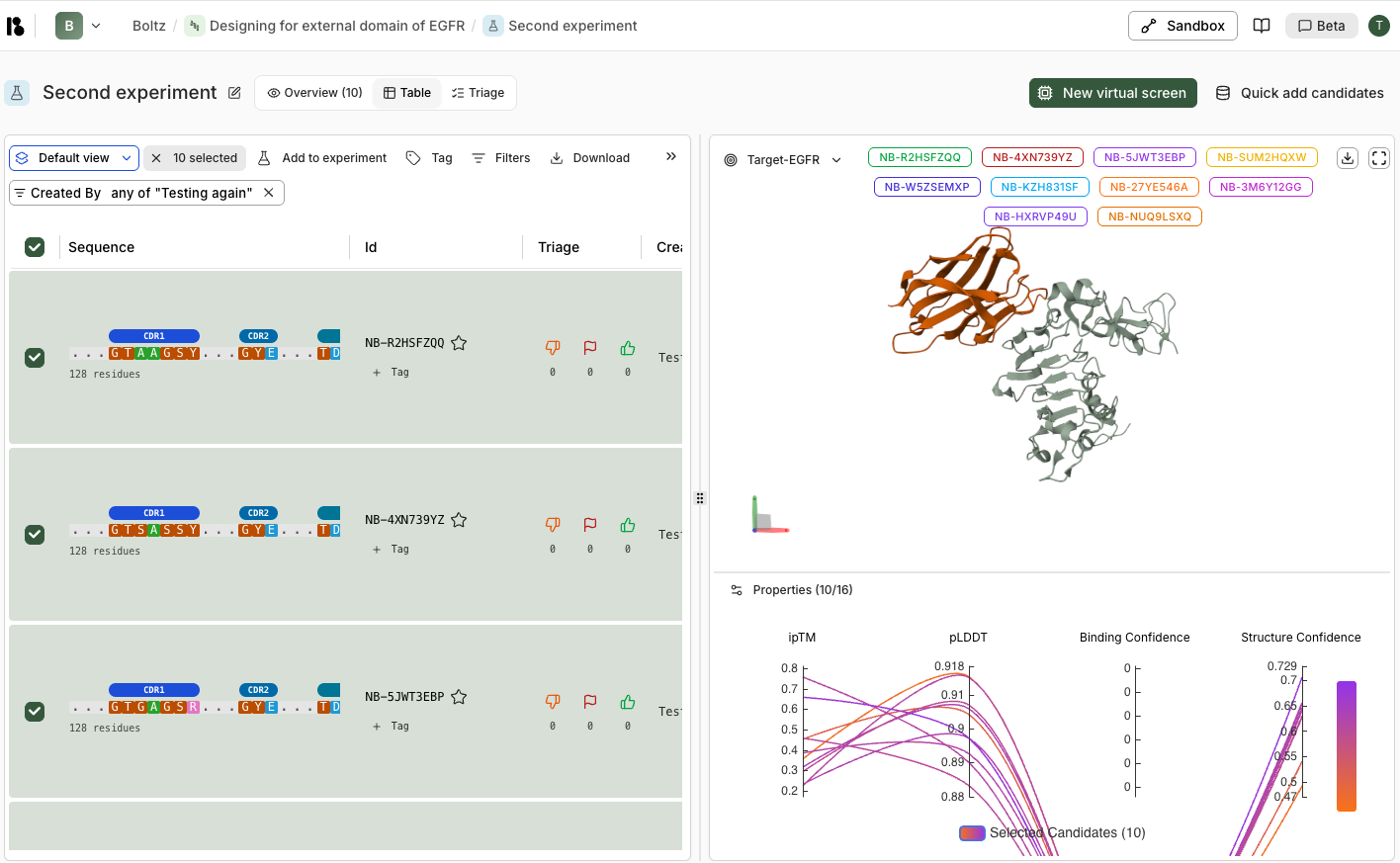Open the documentation book icon
The image size is (1400, 863).
(1262, 25)
